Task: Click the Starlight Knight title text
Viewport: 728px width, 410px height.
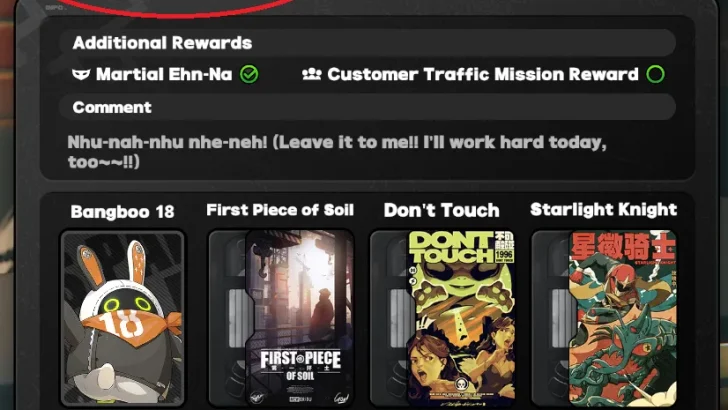Action: pos(604,209)
